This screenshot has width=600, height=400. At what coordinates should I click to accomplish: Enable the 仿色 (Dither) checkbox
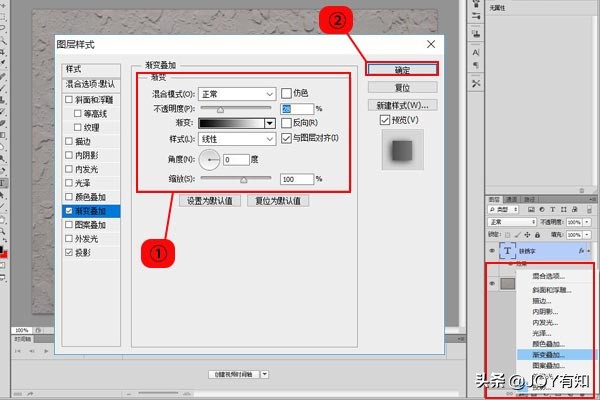tap(286, 93)
